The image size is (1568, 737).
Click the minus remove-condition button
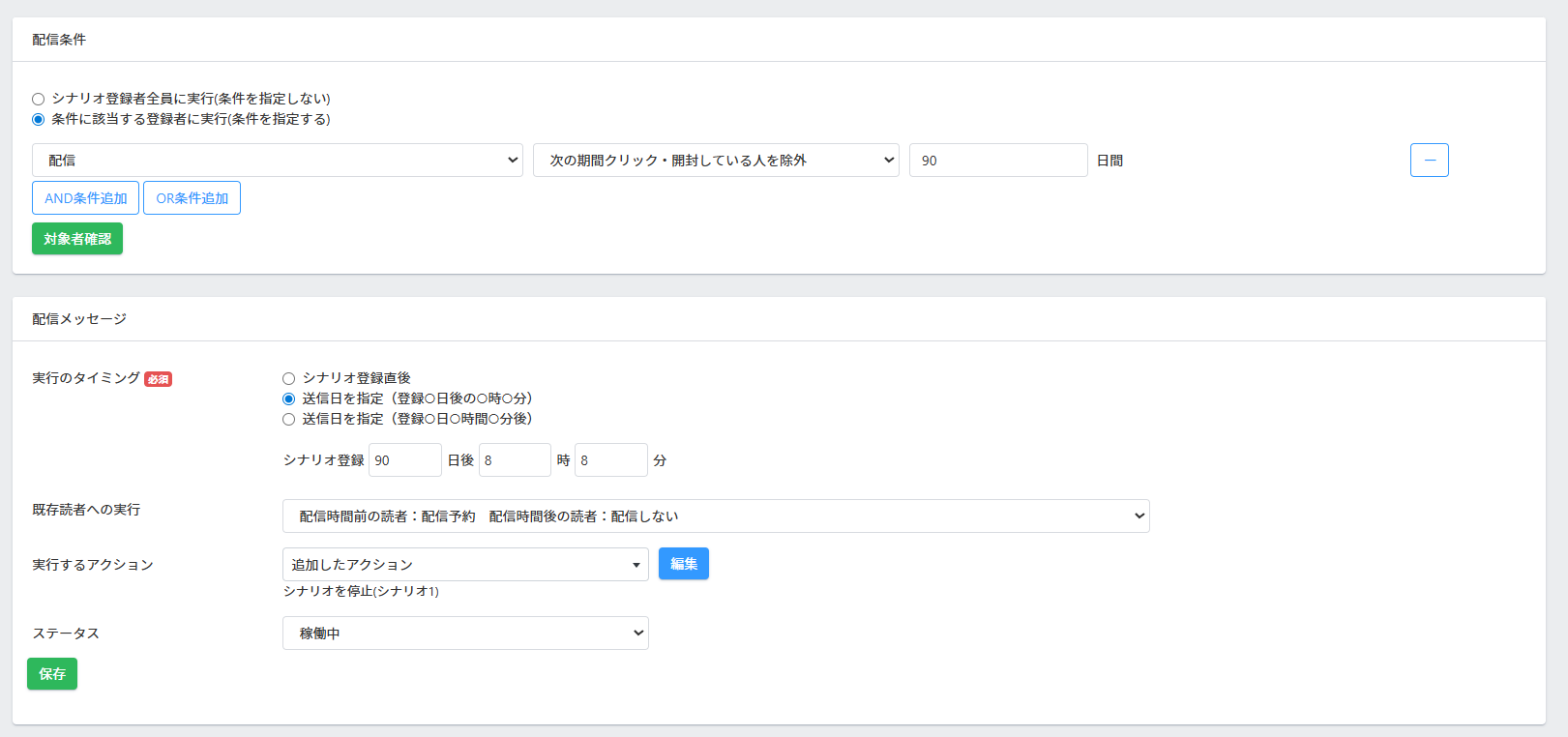(1429, 161)
